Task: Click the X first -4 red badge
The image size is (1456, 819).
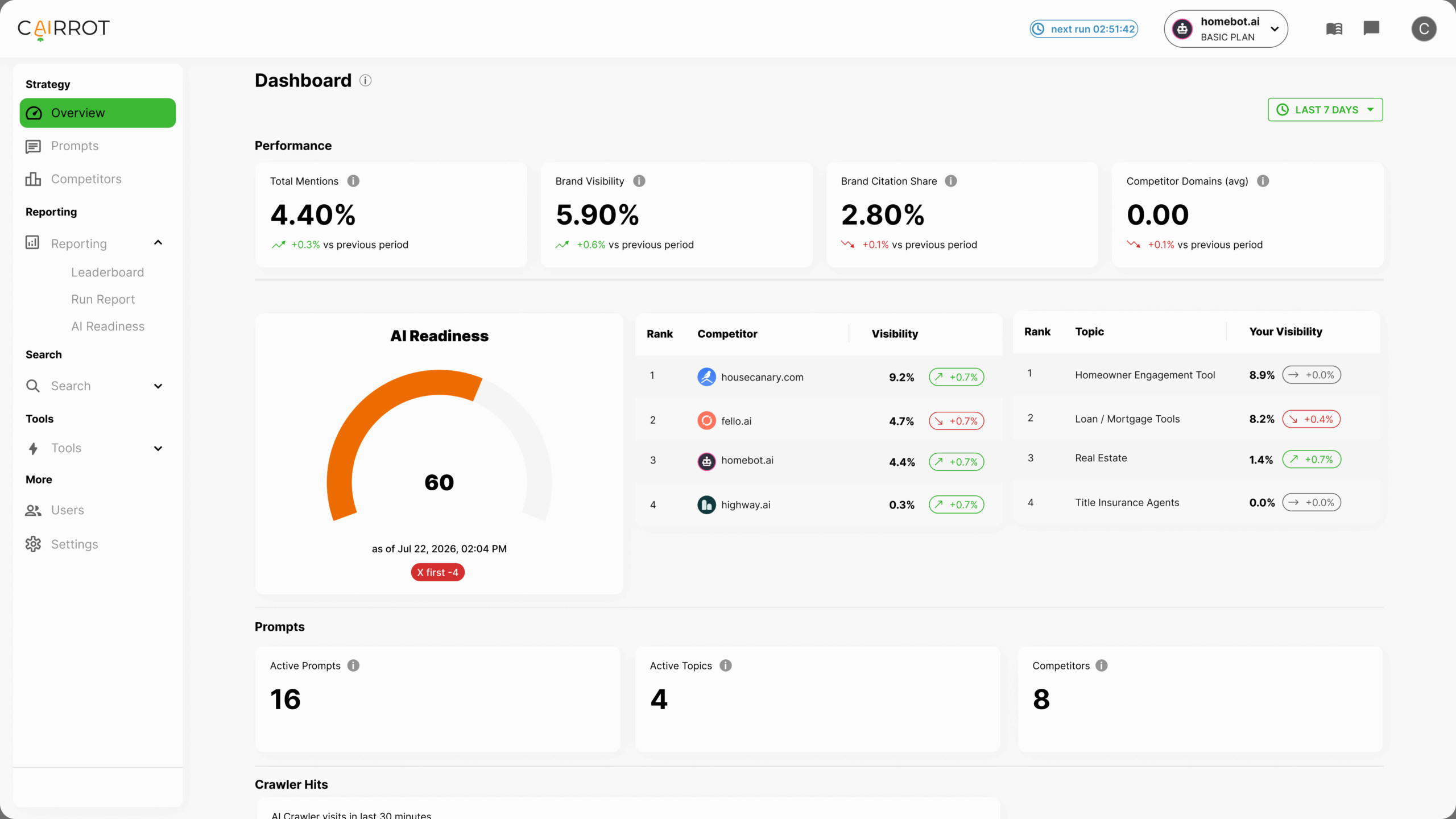Action: pyautogui.click(x=437, y=572)
